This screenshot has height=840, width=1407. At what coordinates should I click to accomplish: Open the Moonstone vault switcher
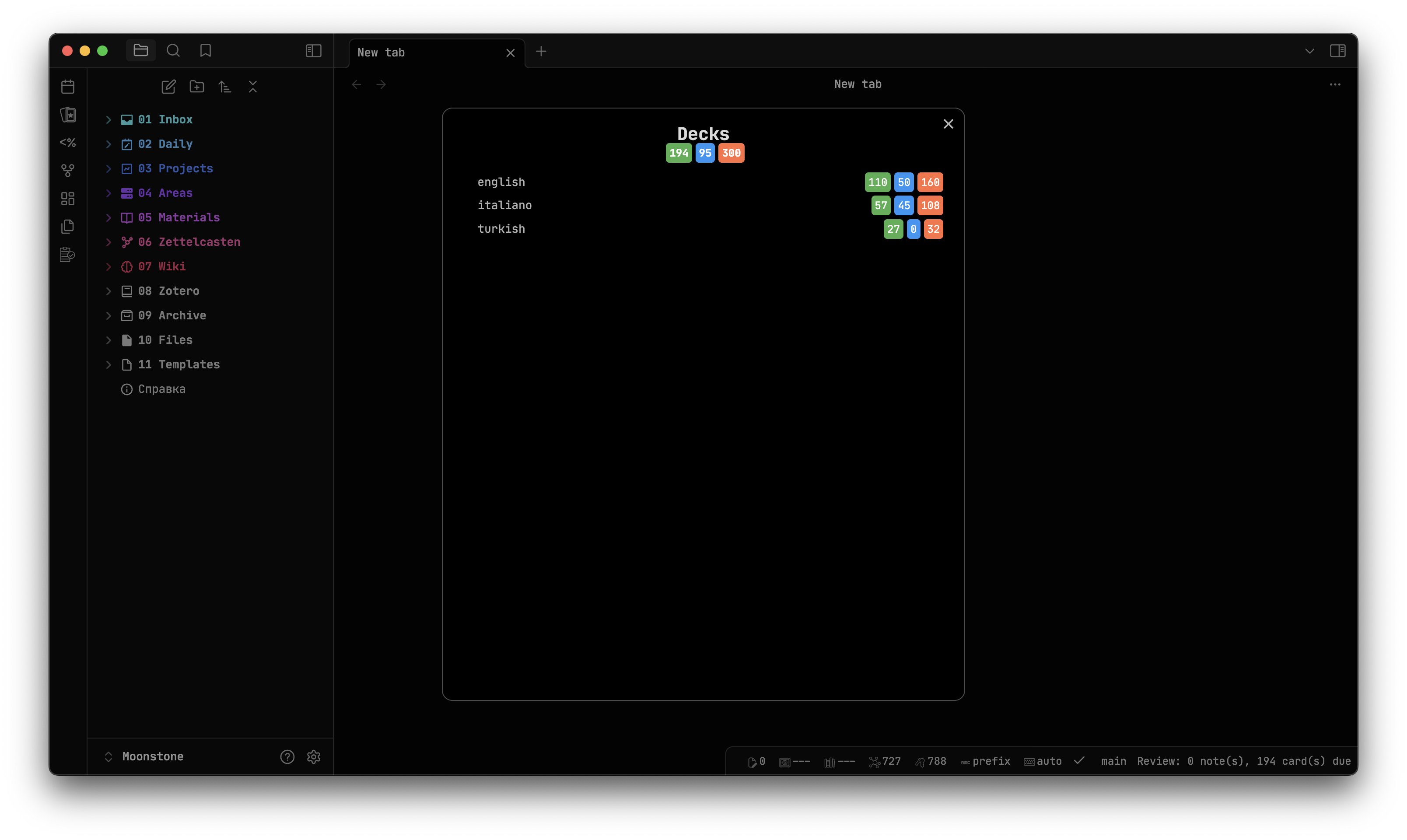[153, 757]
